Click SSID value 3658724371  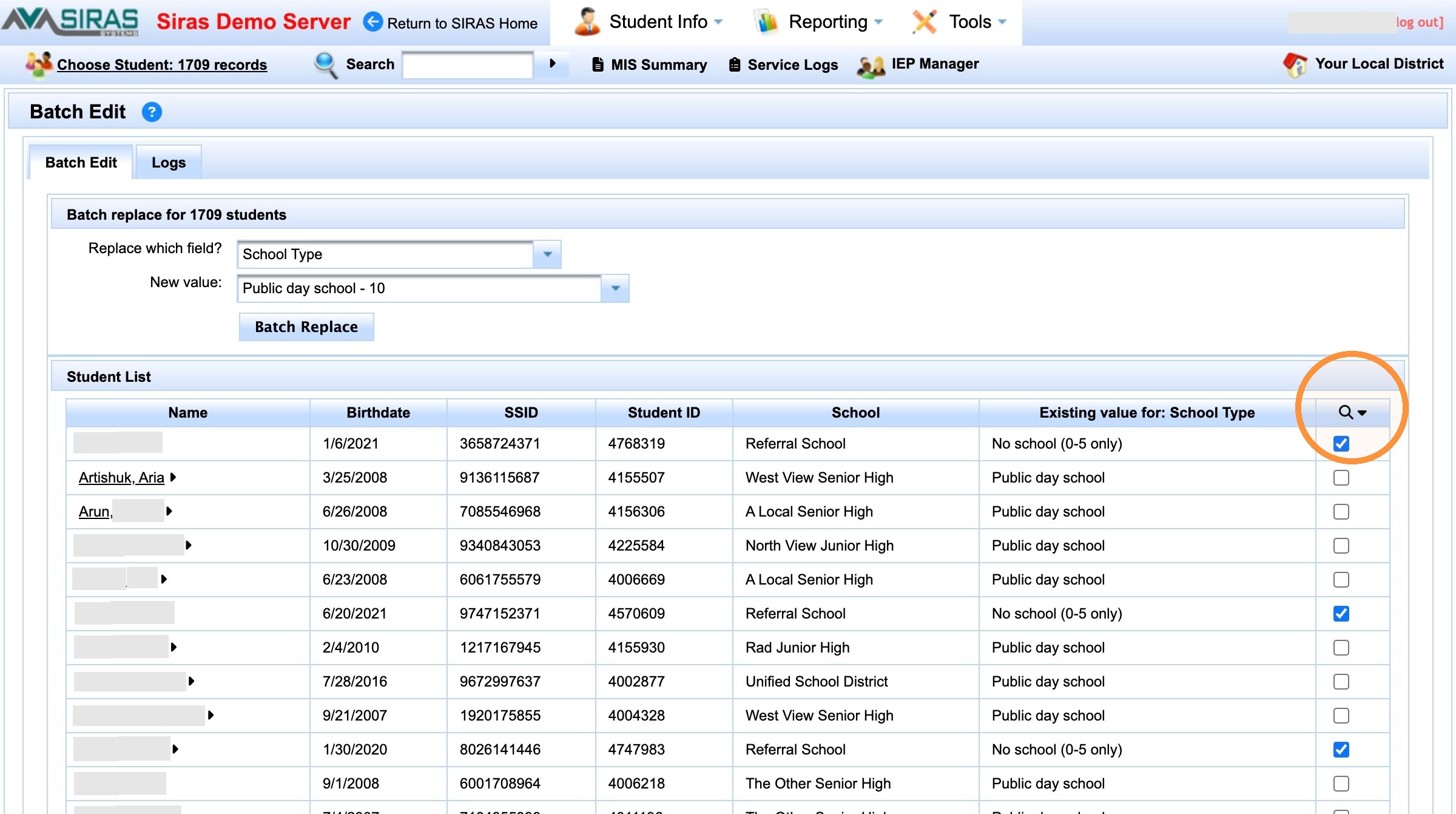[x=499, y=444]
